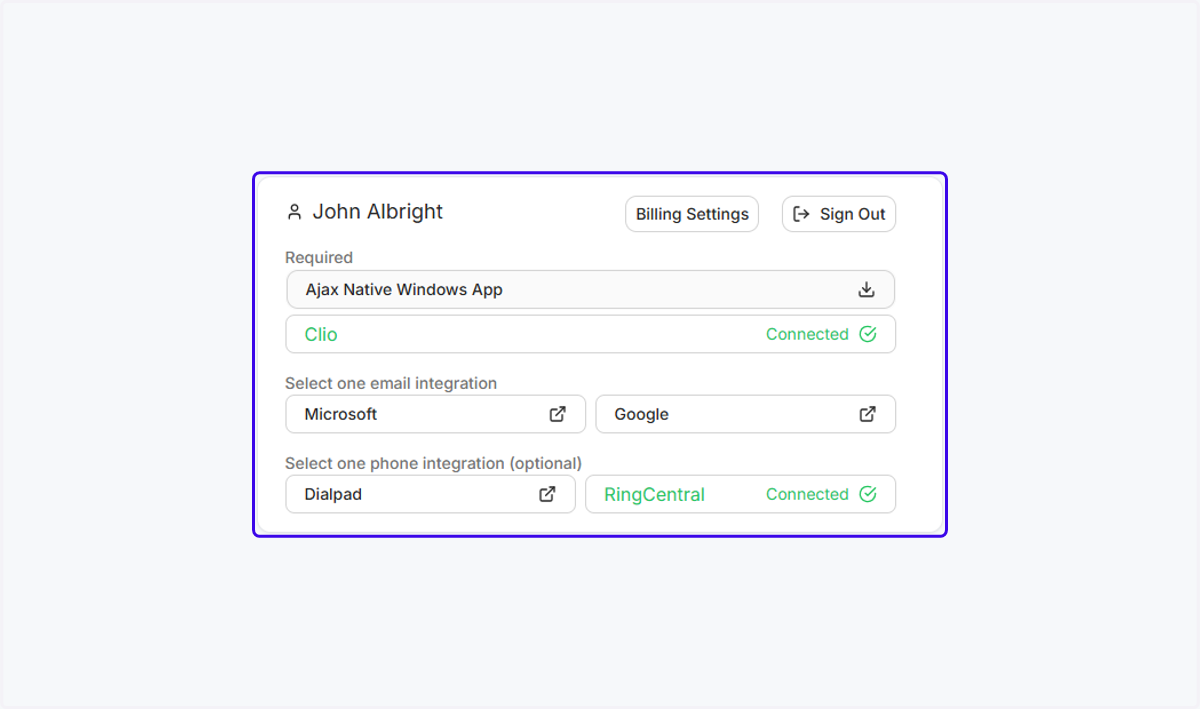Click the user profile icon beside John Albright
The height and width of the screenshot is (709, 1200).
point(294,212)
